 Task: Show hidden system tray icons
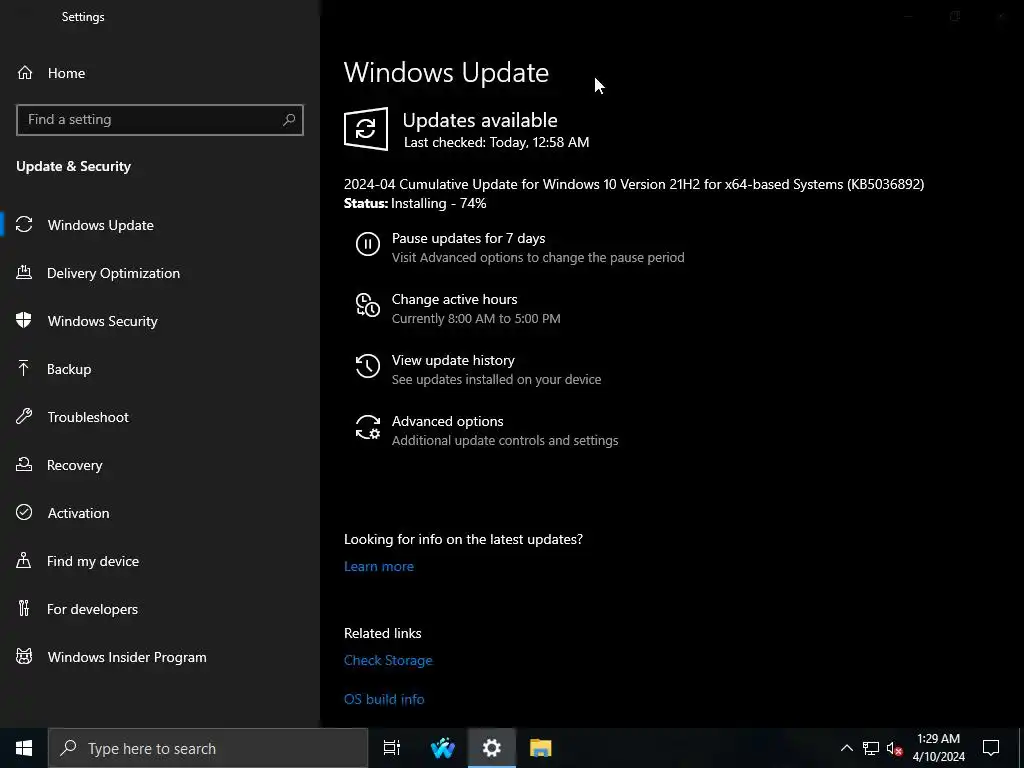(846, 748)
